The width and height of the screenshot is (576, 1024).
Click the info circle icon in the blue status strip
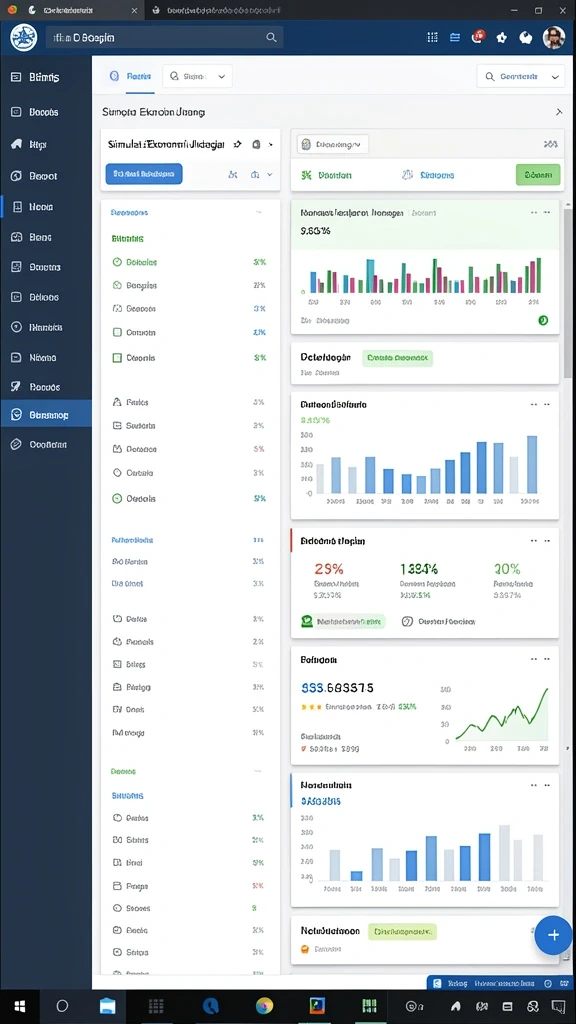tap(547, 983)
